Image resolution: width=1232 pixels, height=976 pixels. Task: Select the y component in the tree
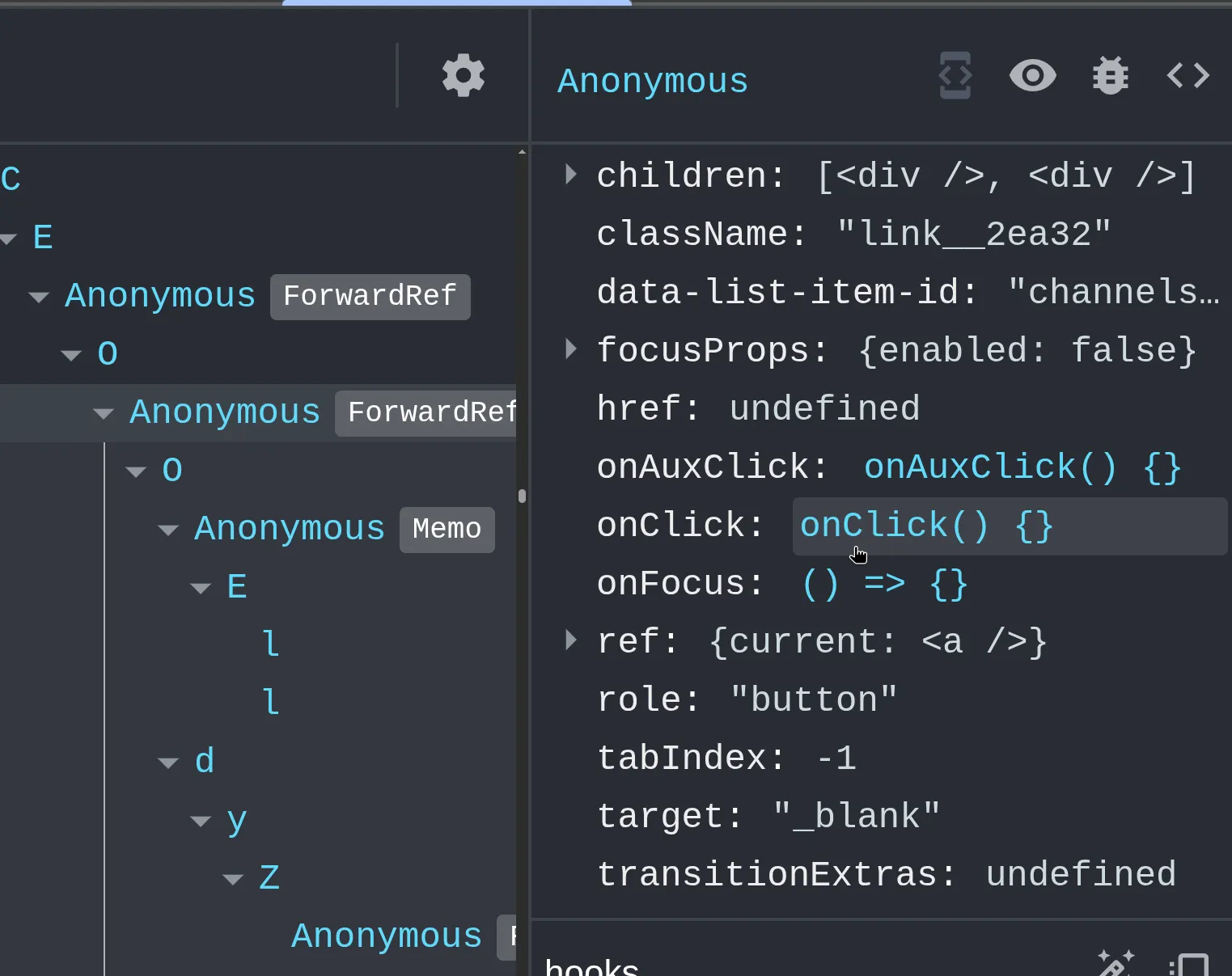[236, 820]
